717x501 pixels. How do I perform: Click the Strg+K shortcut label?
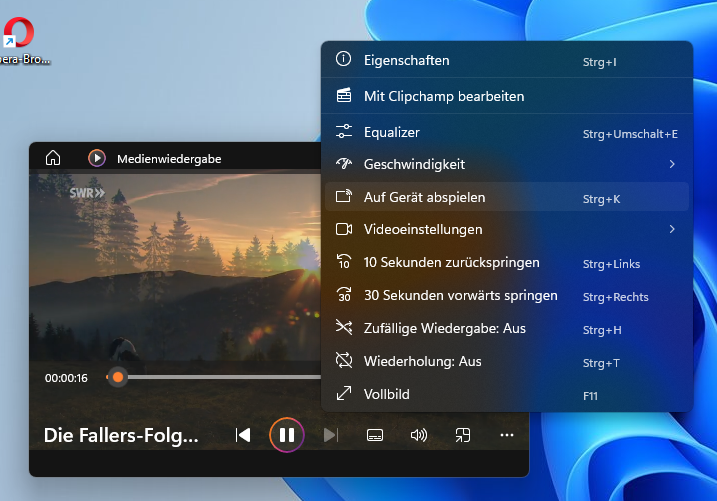pyautogui.click(x=601, y=199)
